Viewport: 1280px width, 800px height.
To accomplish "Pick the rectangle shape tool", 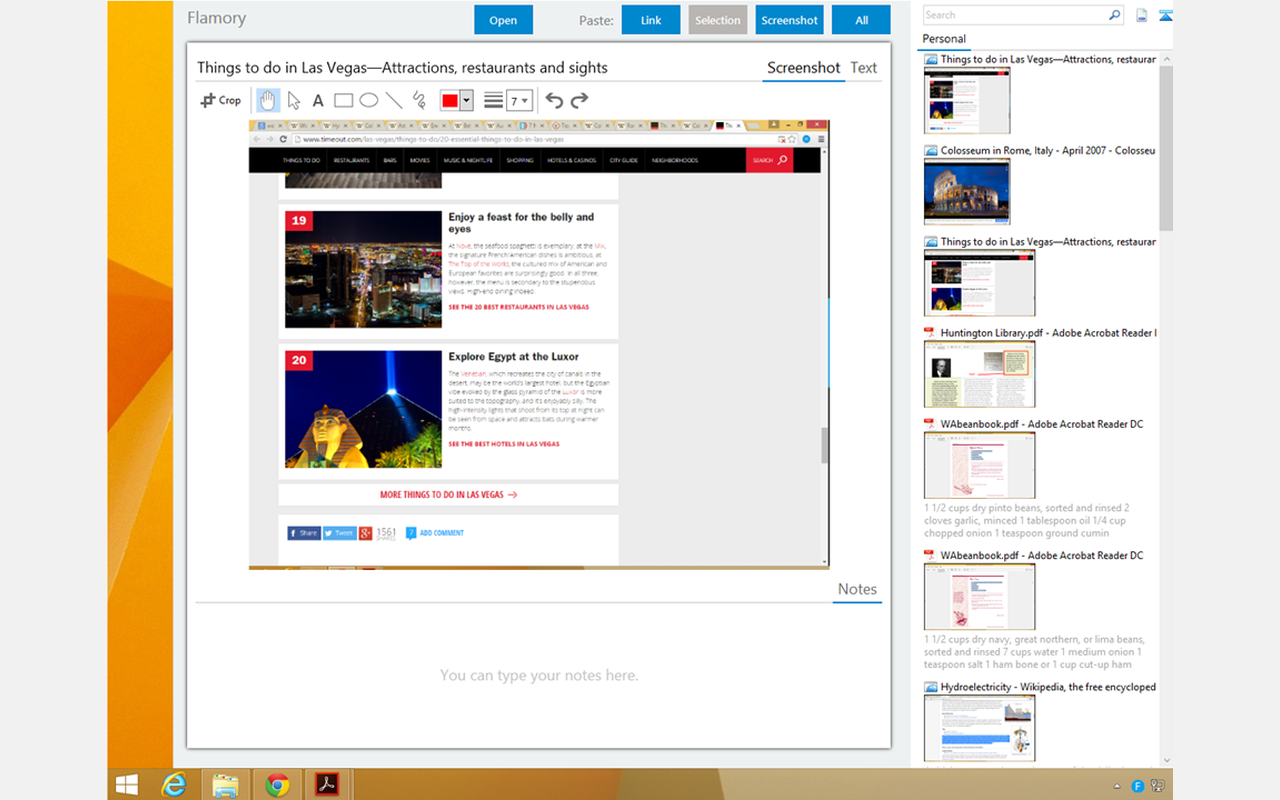I will 343,100.
